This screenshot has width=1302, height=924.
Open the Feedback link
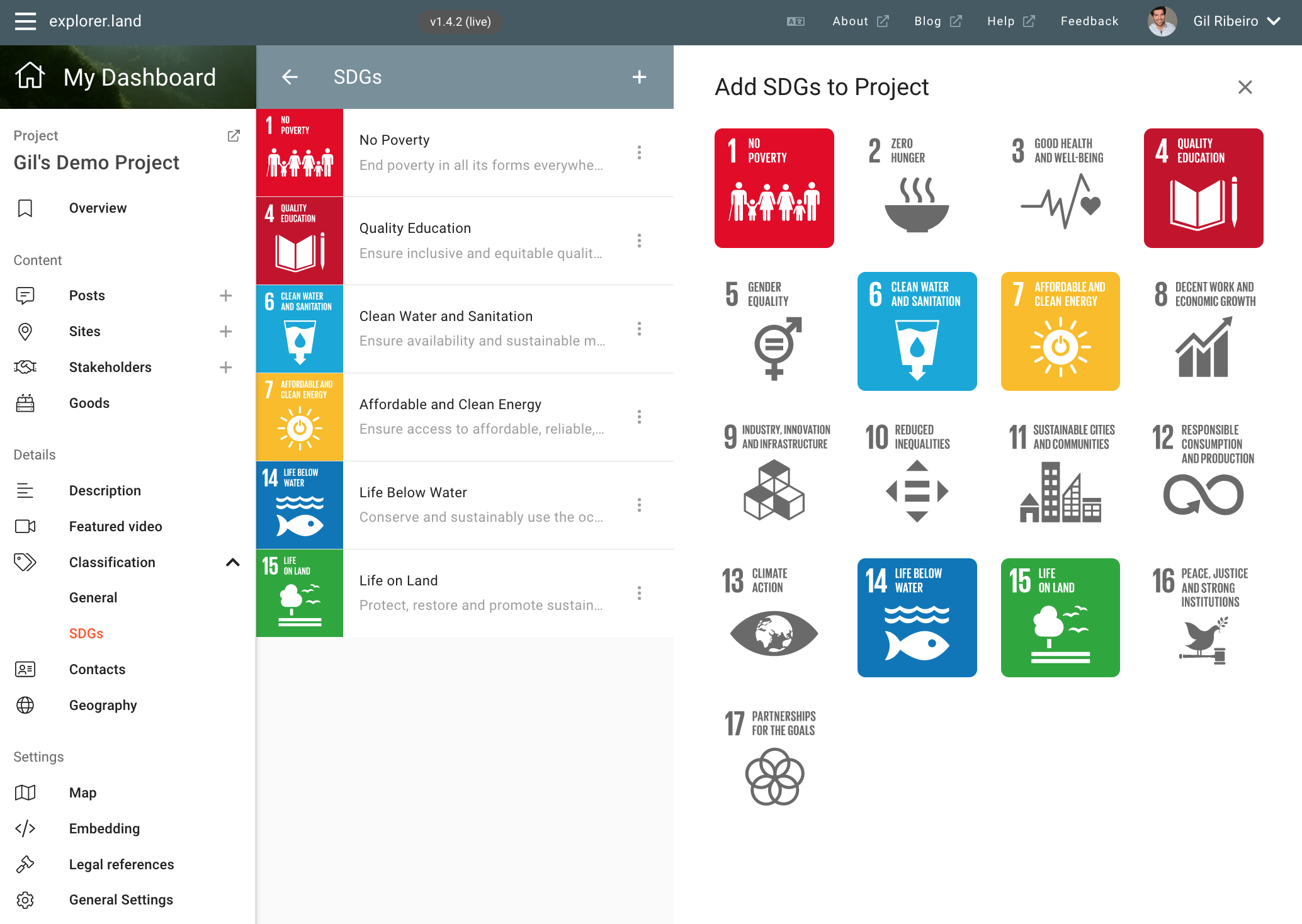pyautogui.click(x=1089, y=21)
